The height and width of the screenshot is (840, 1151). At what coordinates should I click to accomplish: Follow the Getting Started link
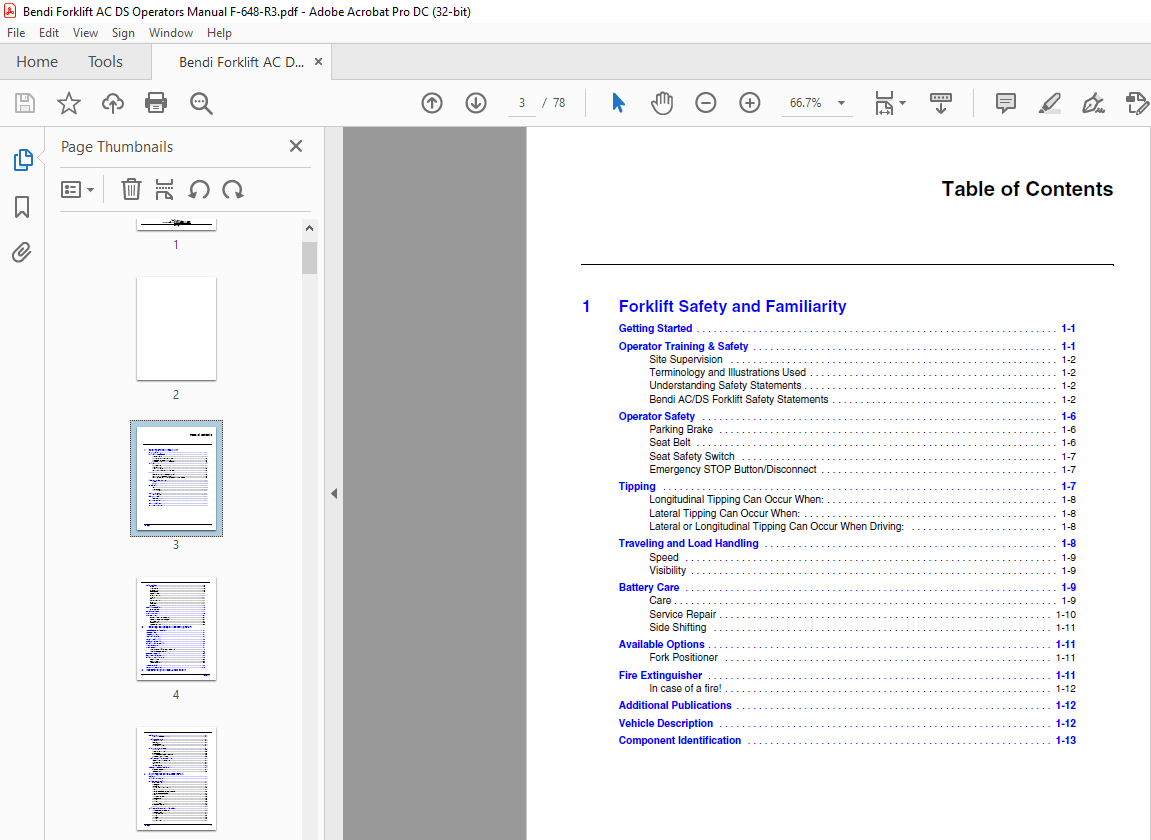click(x=655, y=328)
